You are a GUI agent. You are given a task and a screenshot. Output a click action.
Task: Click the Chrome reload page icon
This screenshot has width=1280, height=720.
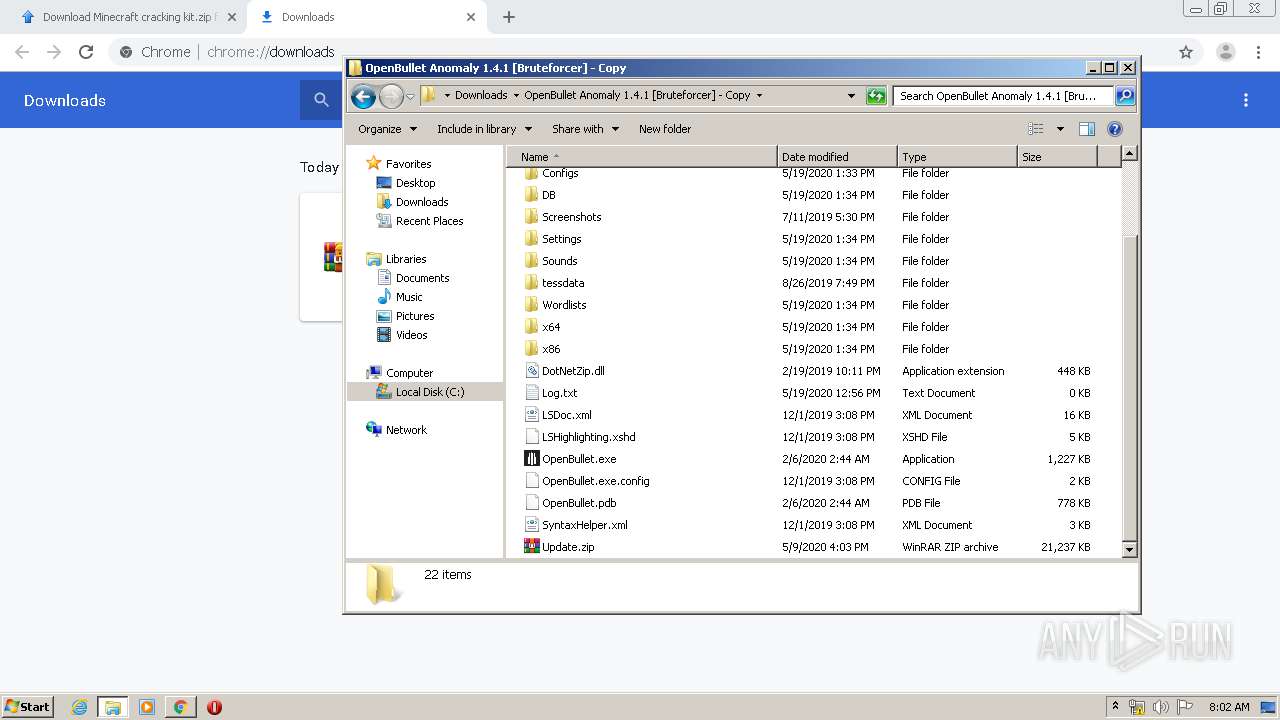click(x=86, y=52)
